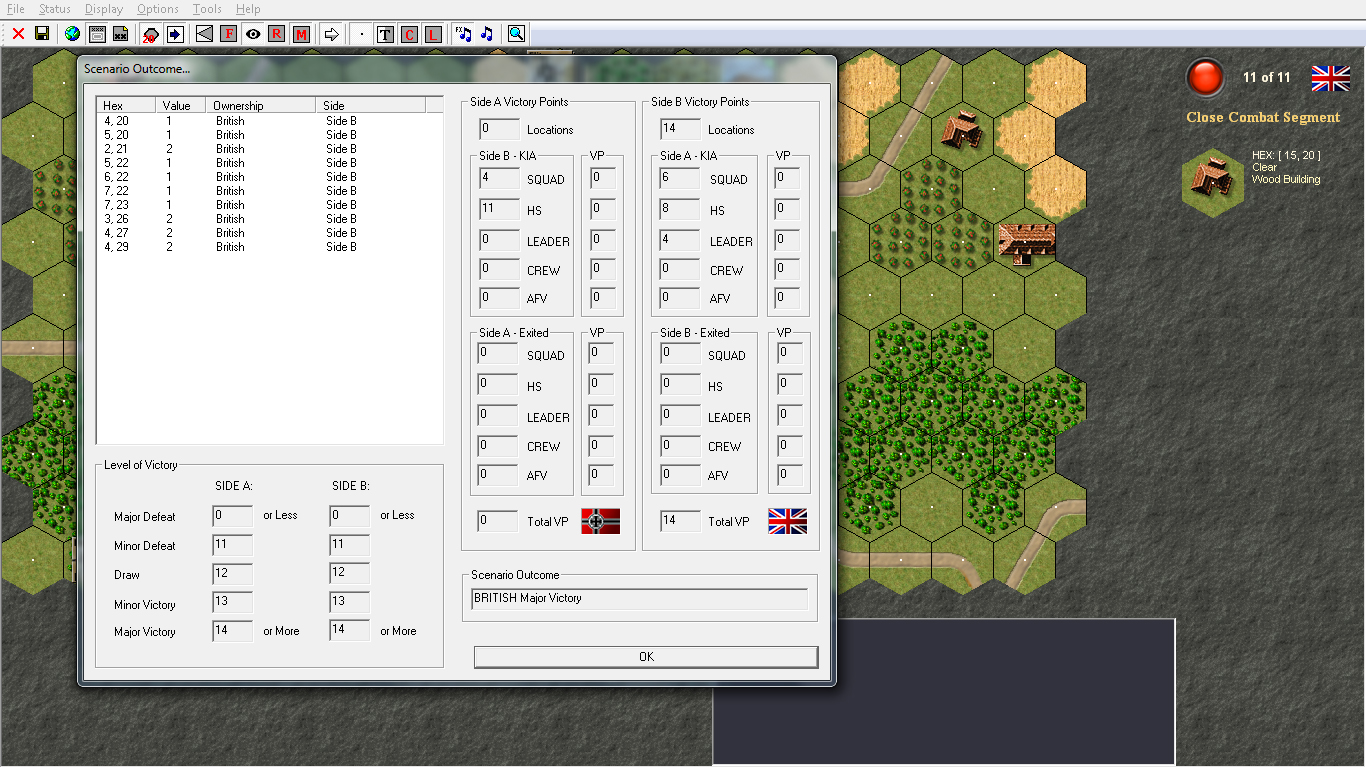Click the Ownership column header
This screenshot has height=768, width=1366.
point(261,105)
